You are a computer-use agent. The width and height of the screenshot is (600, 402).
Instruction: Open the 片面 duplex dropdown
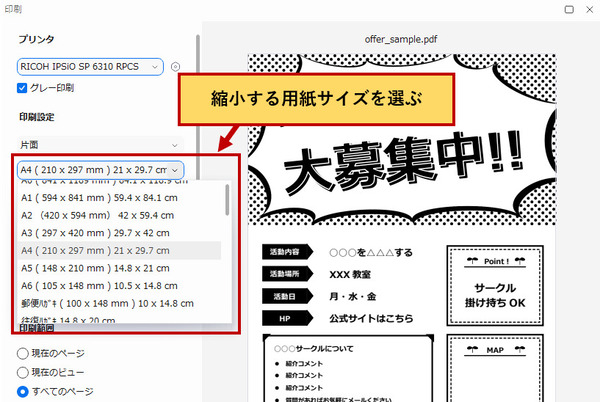pyautogui.click(x=100, y=145)
